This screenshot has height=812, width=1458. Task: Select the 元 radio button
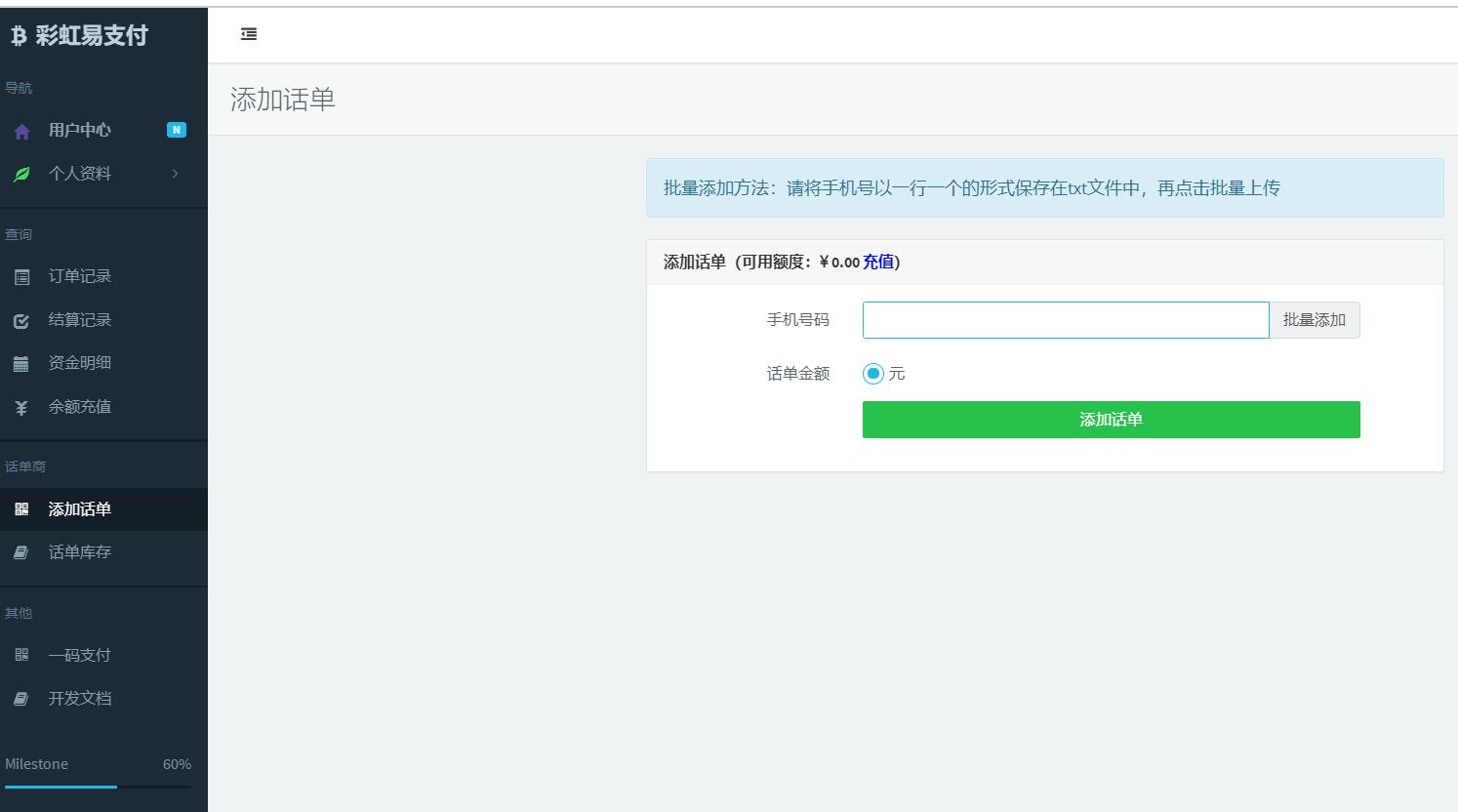click(x=873, y=374)
